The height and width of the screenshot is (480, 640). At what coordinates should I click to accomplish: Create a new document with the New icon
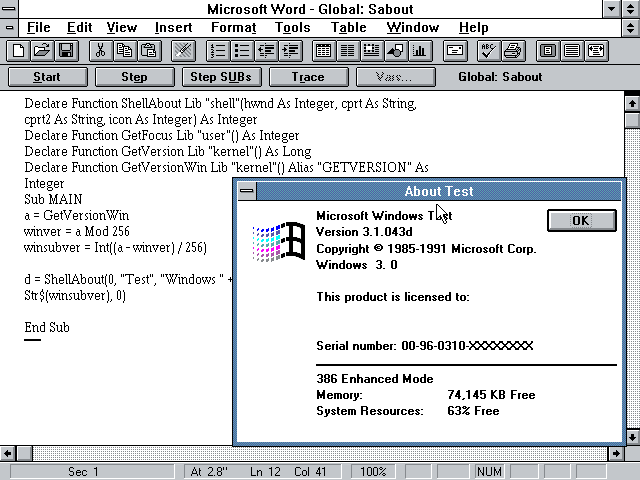[x=18, y=51]
